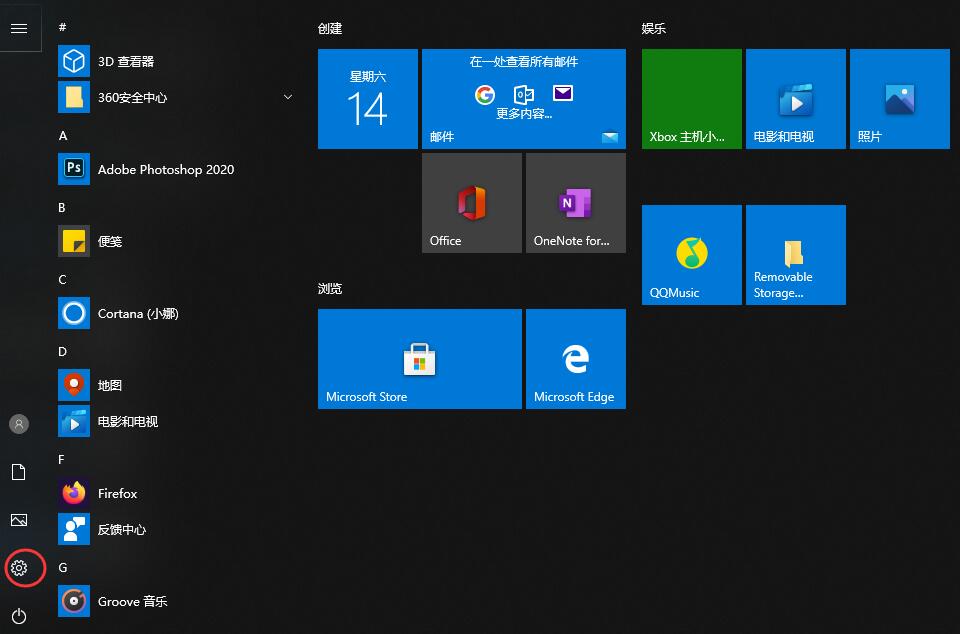Select the 娱乐 tile group title
Viewport: 960px width, 634px height.
[654, 29]
